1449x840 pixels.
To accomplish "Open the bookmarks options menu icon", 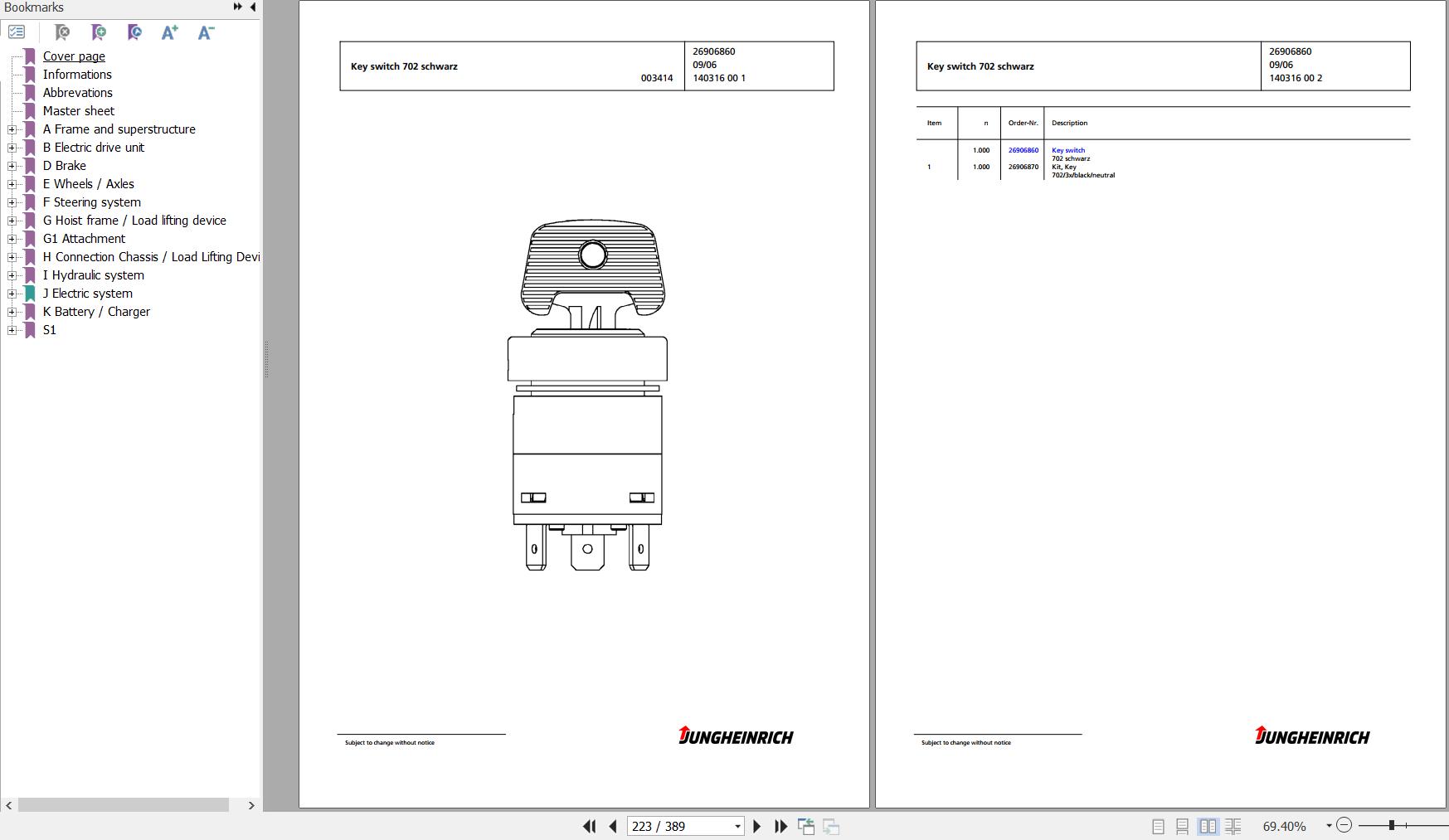I will tap(17, 32).
